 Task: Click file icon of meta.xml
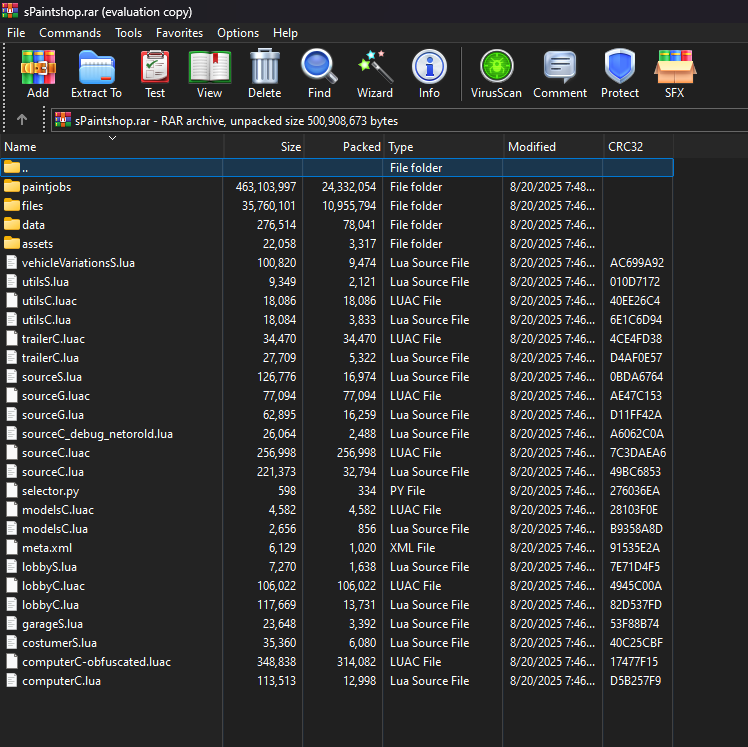[x=12, y=548]
